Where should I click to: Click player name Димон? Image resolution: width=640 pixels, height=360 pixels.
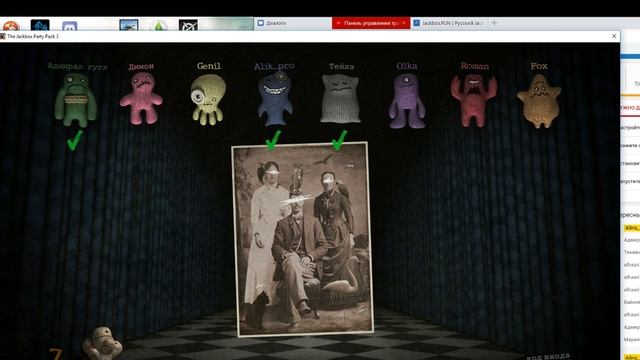click(141, 67)
